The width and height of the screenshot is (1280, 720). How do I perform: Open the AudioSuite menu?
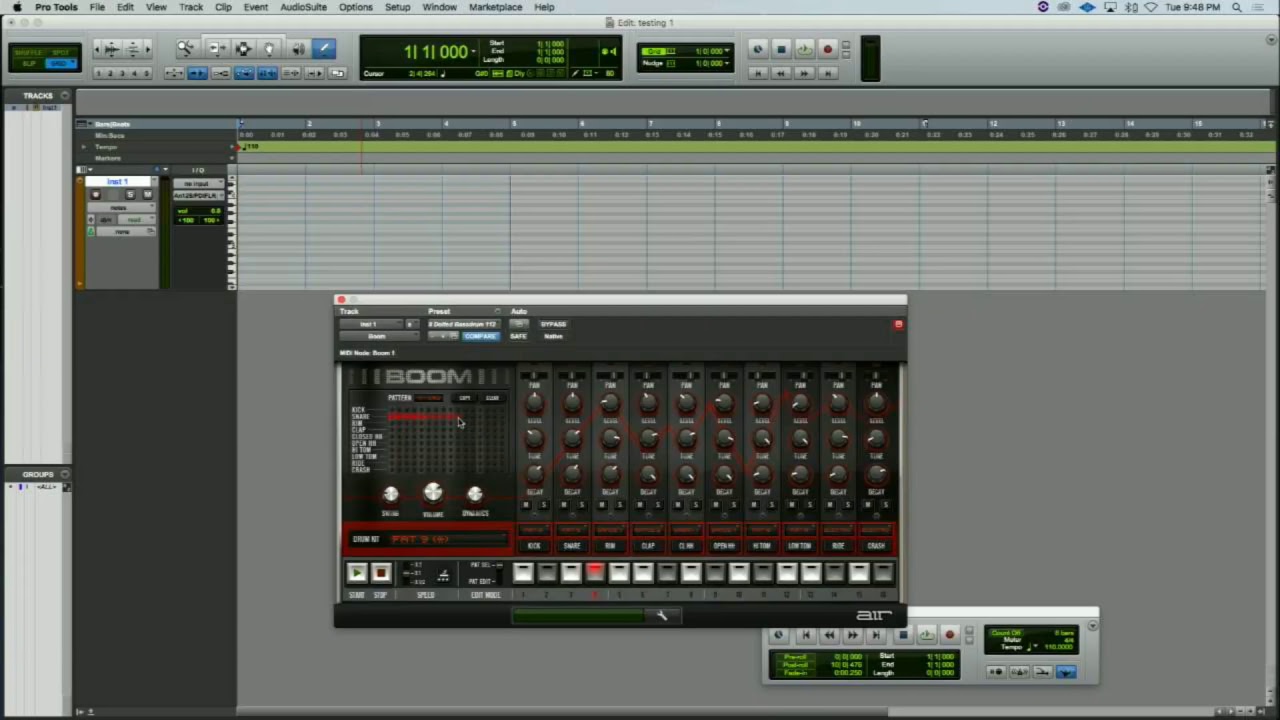pos(303,7)
